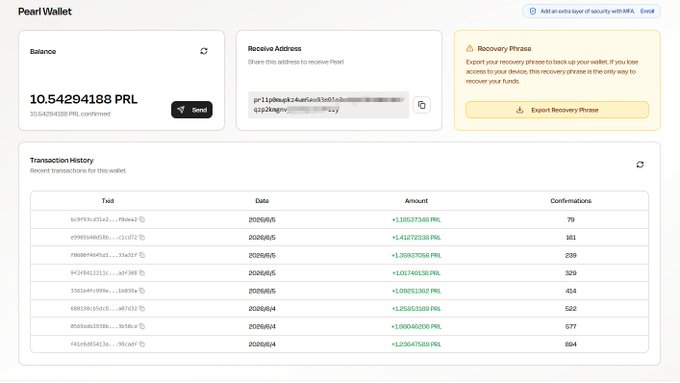Click the Transaction History heading
The width and height of the screenshot is (680, 383).
[x=62, y=160]
